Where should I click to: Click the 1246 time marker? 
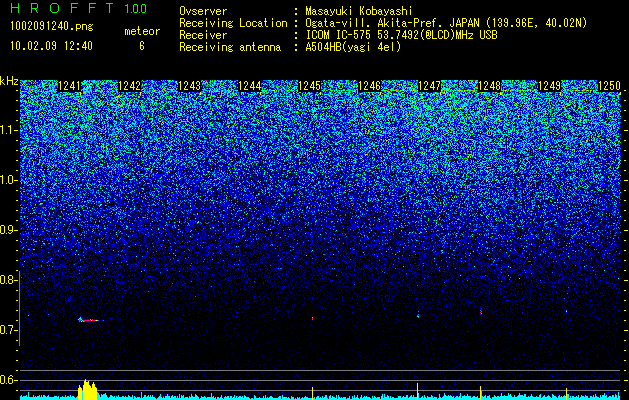(369, 86)
